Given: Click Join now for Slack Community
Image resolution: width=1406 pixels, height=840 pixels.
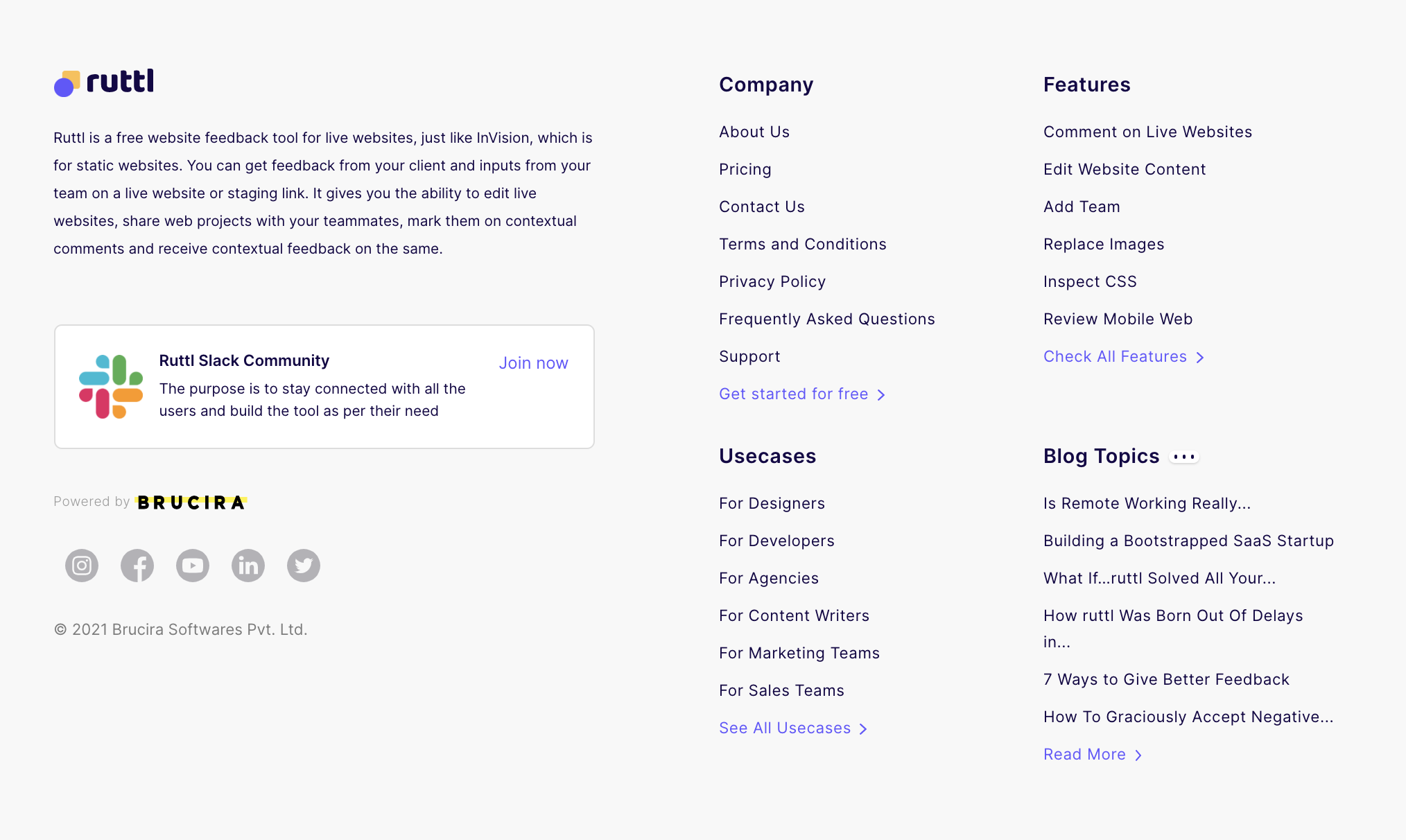Looking at the screenshot, I should point(533,363).
